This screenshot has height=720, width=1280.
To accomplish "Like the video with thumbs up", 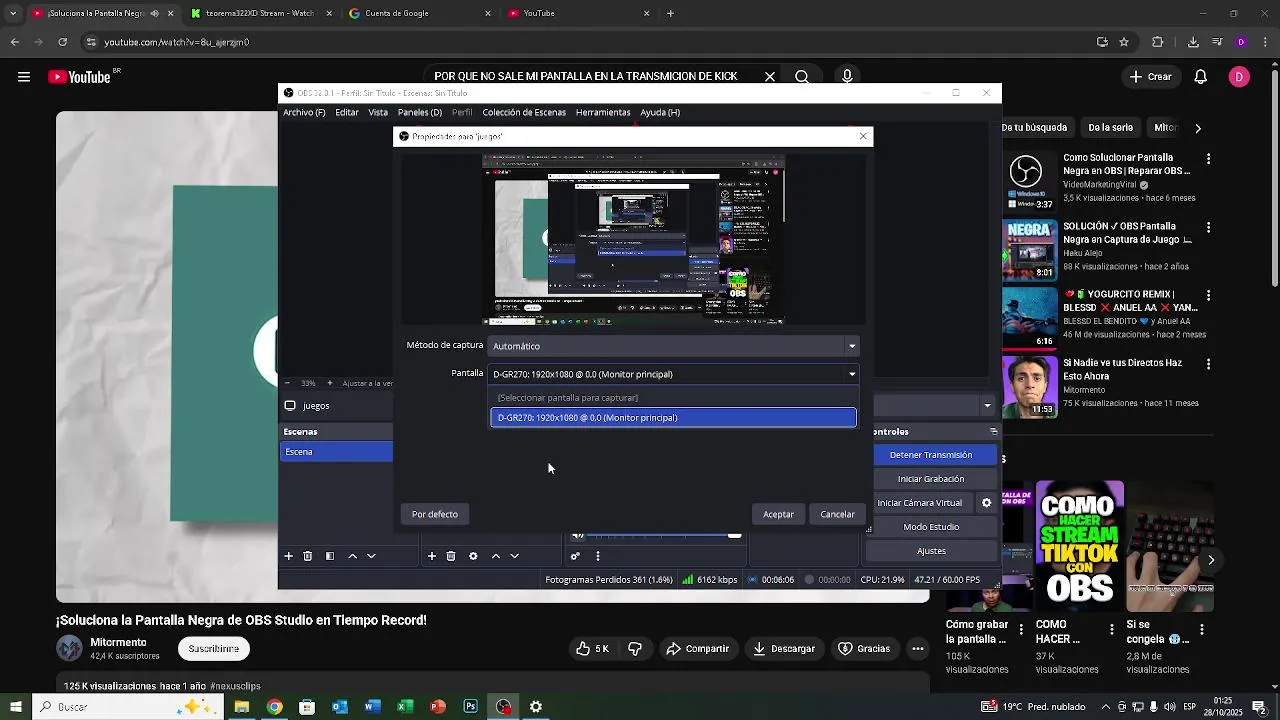I will click(592, 649).
